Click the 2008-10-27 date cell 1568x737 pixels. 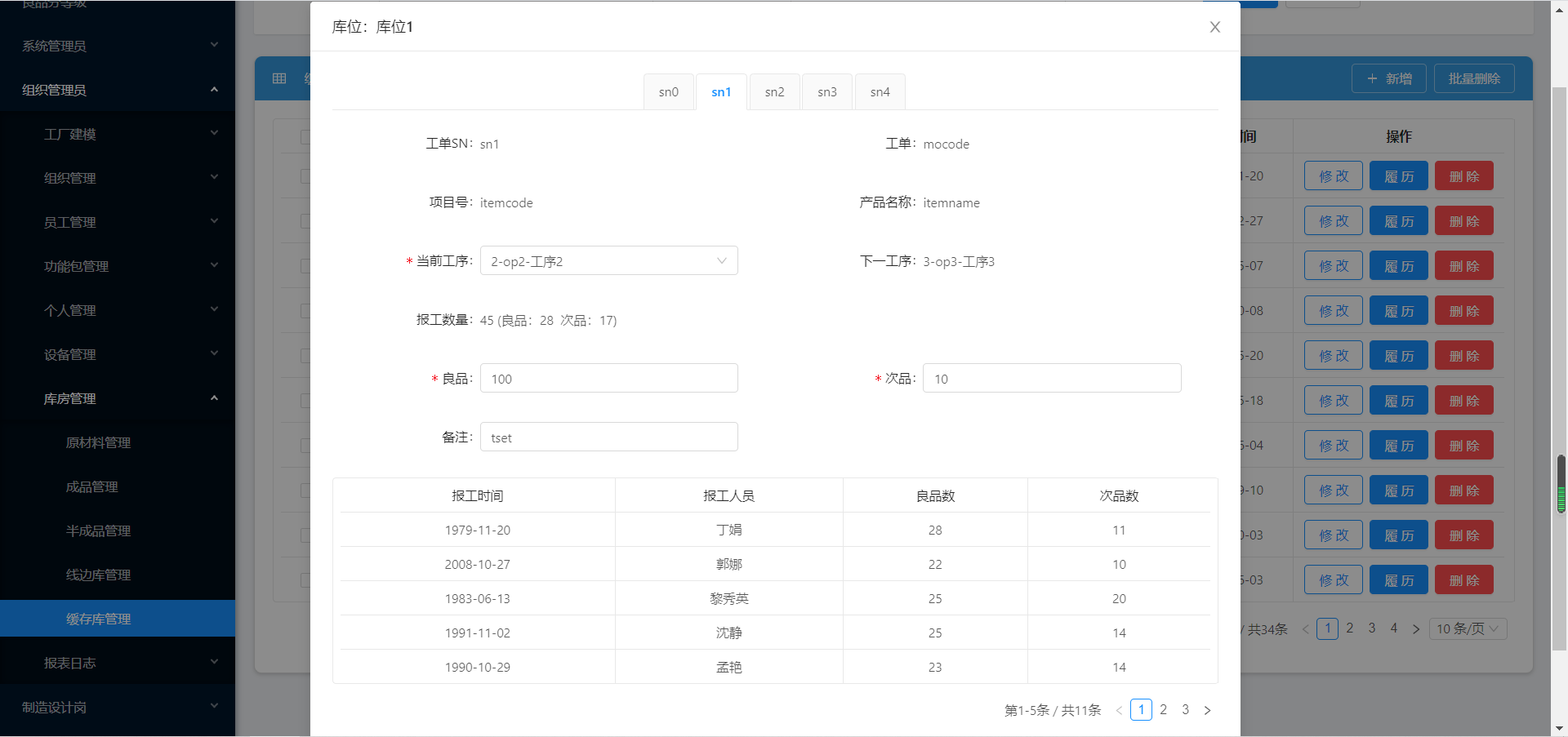[478, 564]
